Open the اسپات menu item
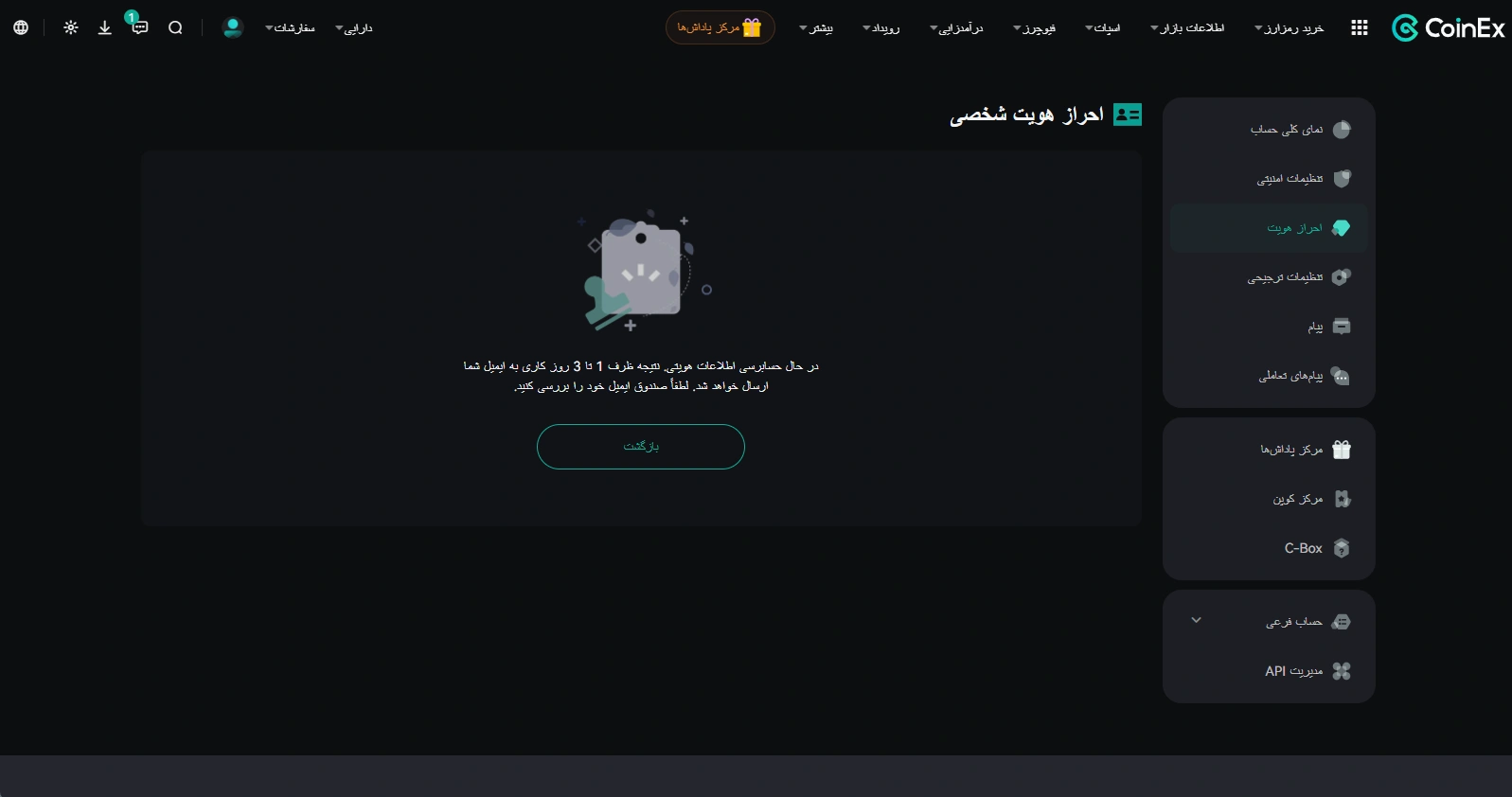This screenshot has width=1512, height=797. click(x=1103, y=28)
